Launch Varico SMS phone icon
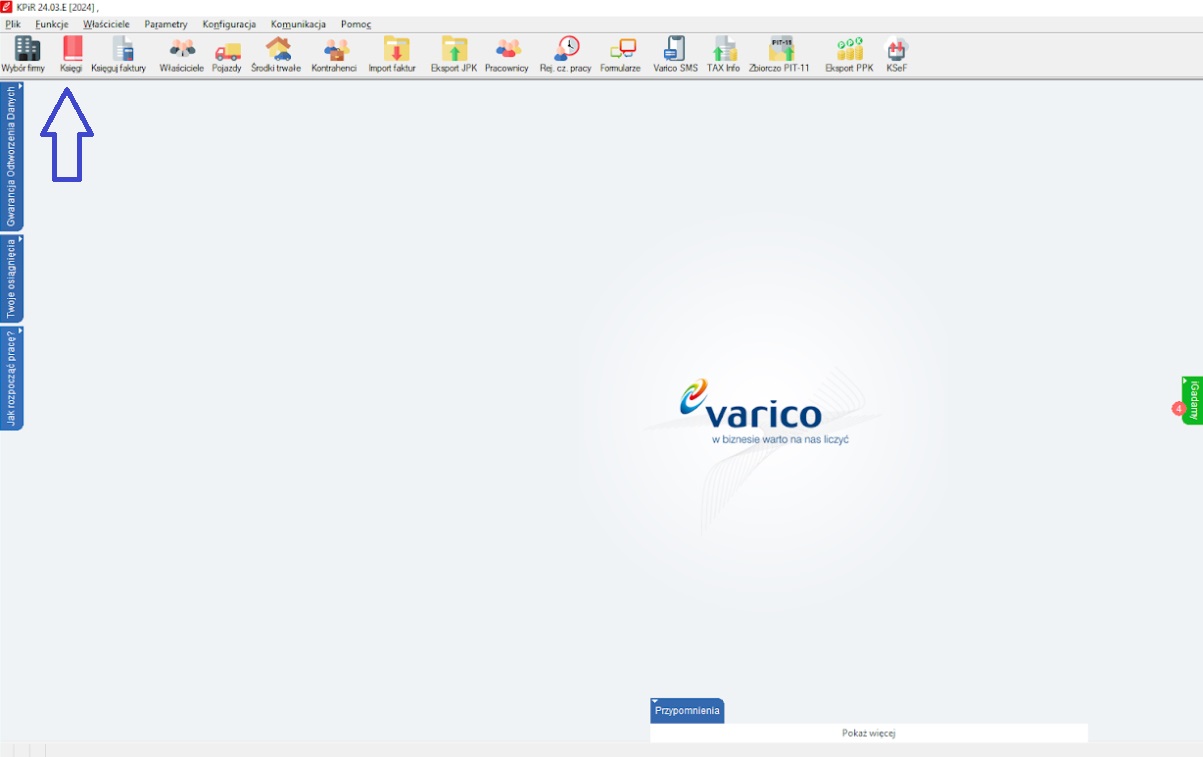The width and height of the screenshot is (1203, 757). pyautogui.click(x=676, y=55)
